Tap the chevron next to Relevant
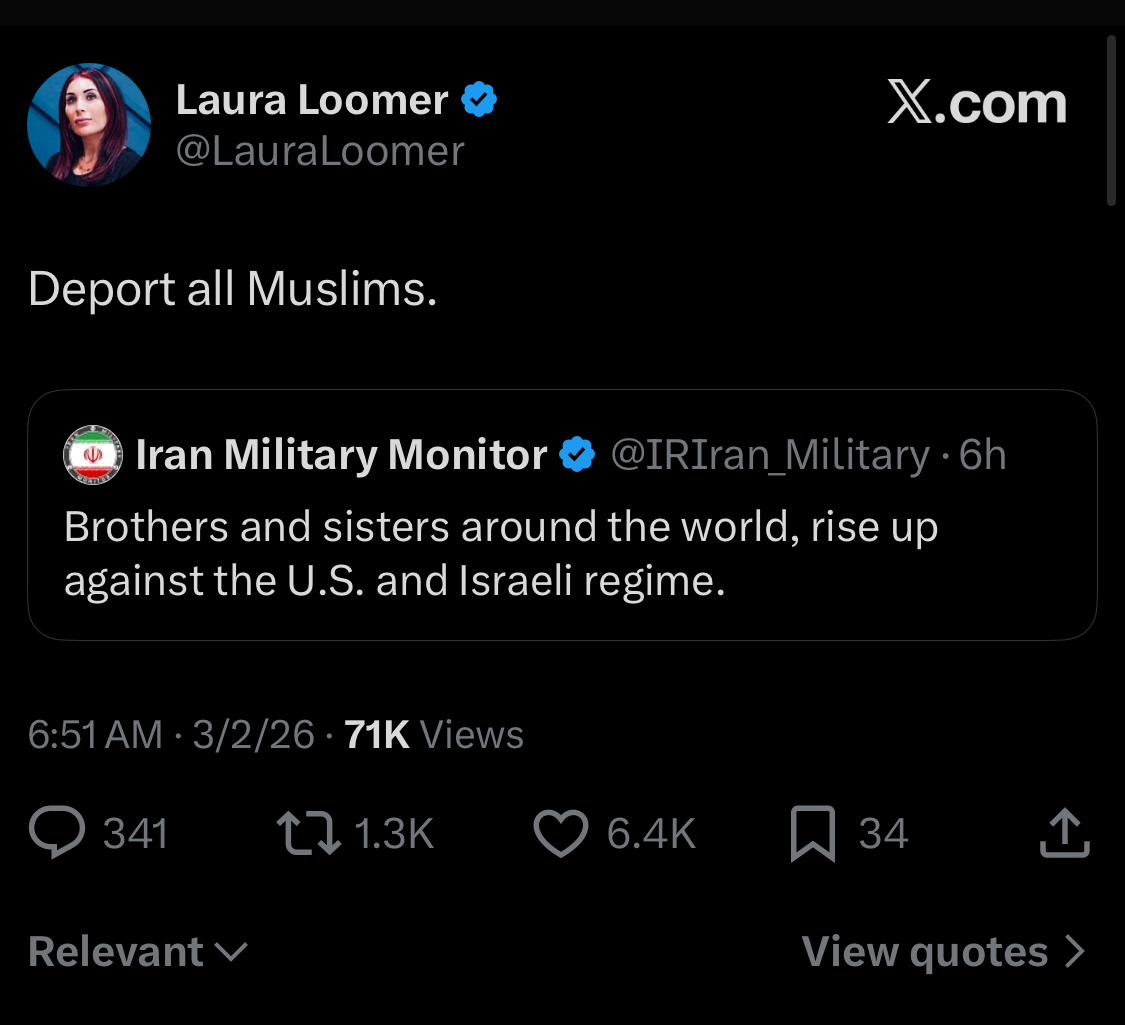Viewport: 1125px width, 1025px height. click(231, 952)
